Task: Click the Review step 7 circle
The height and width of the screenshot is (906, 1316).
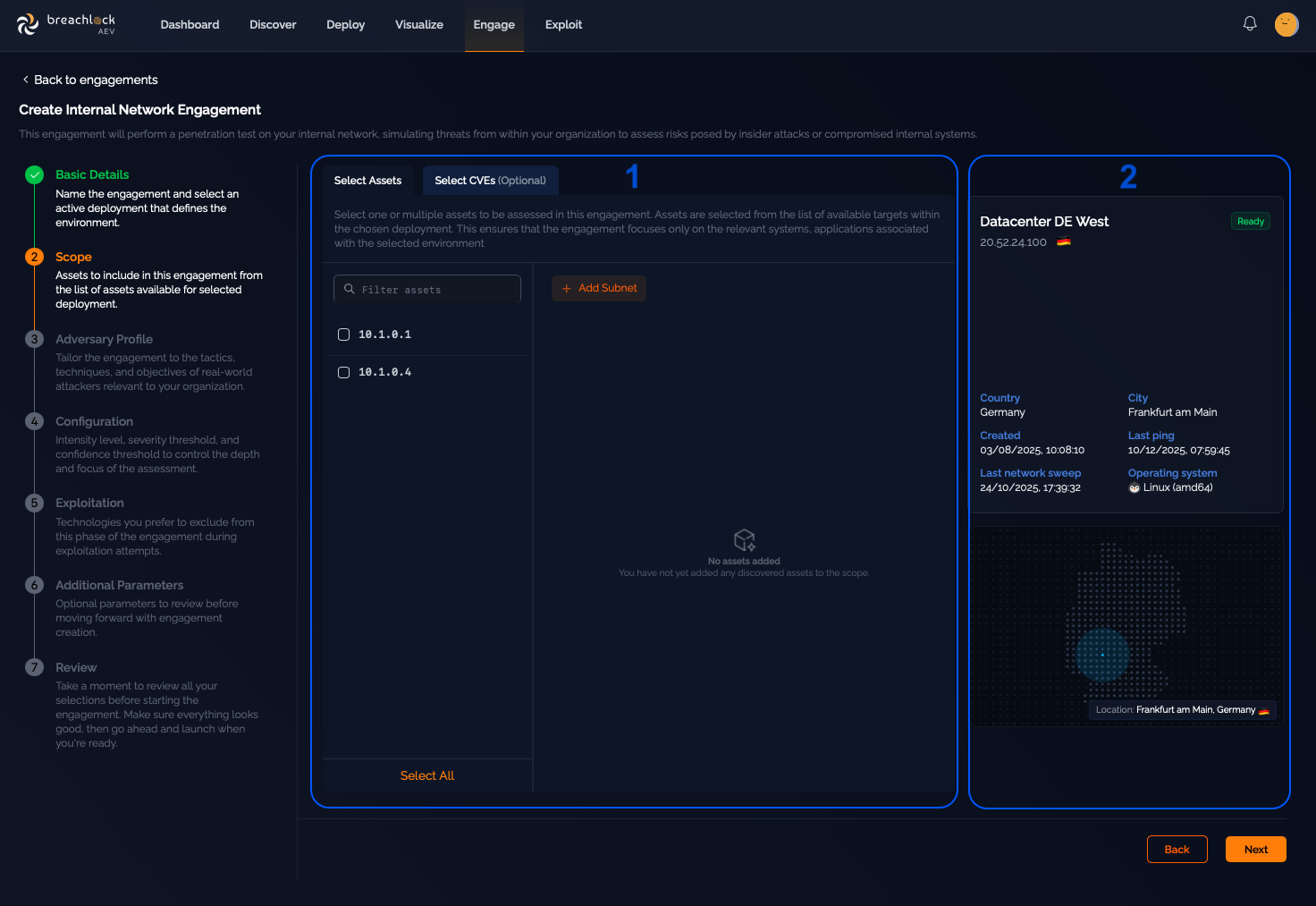Action: click(x=34, y=667)
